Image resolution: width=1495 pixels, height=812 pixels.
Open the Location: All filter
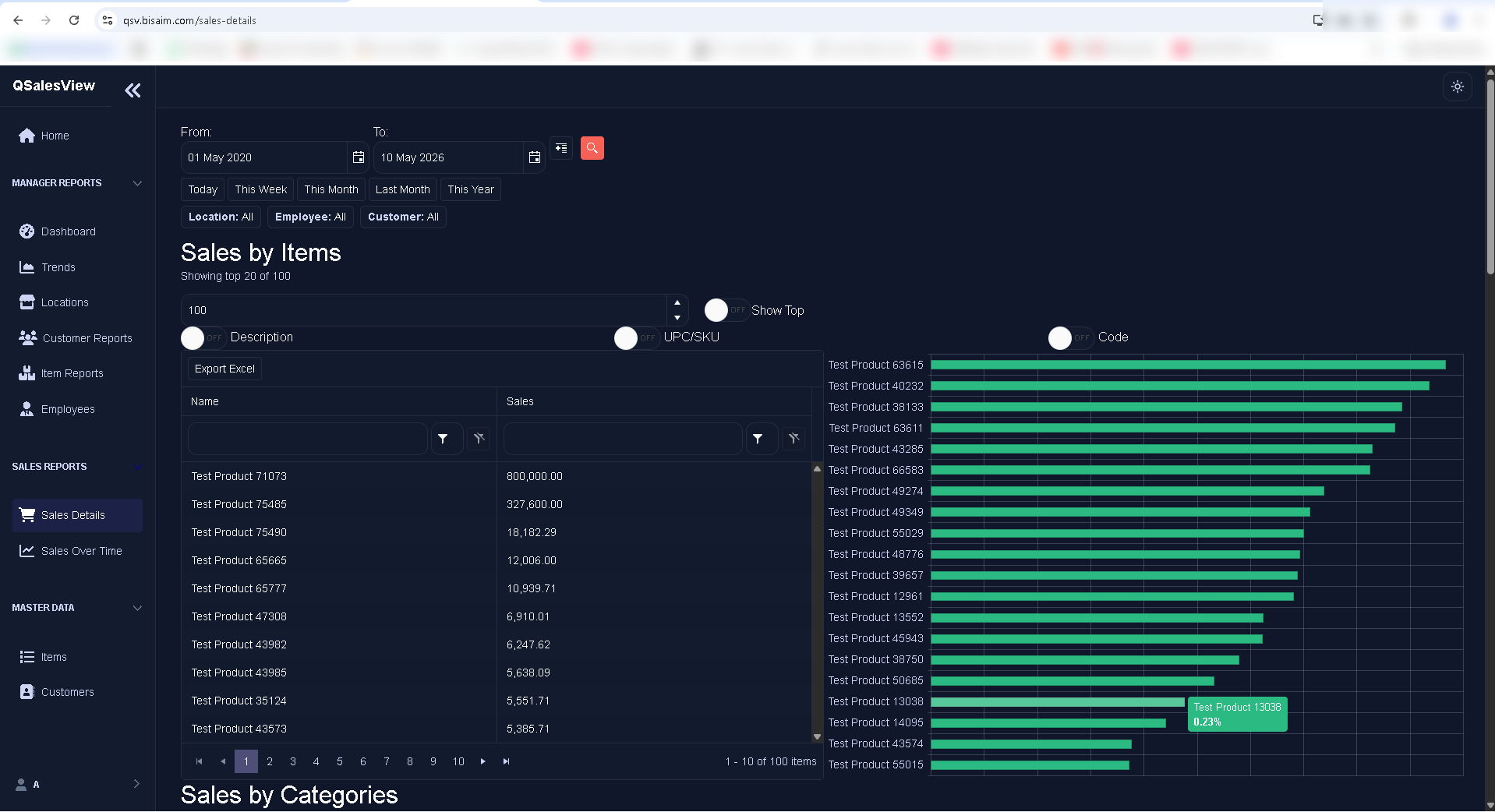(221, 217)
